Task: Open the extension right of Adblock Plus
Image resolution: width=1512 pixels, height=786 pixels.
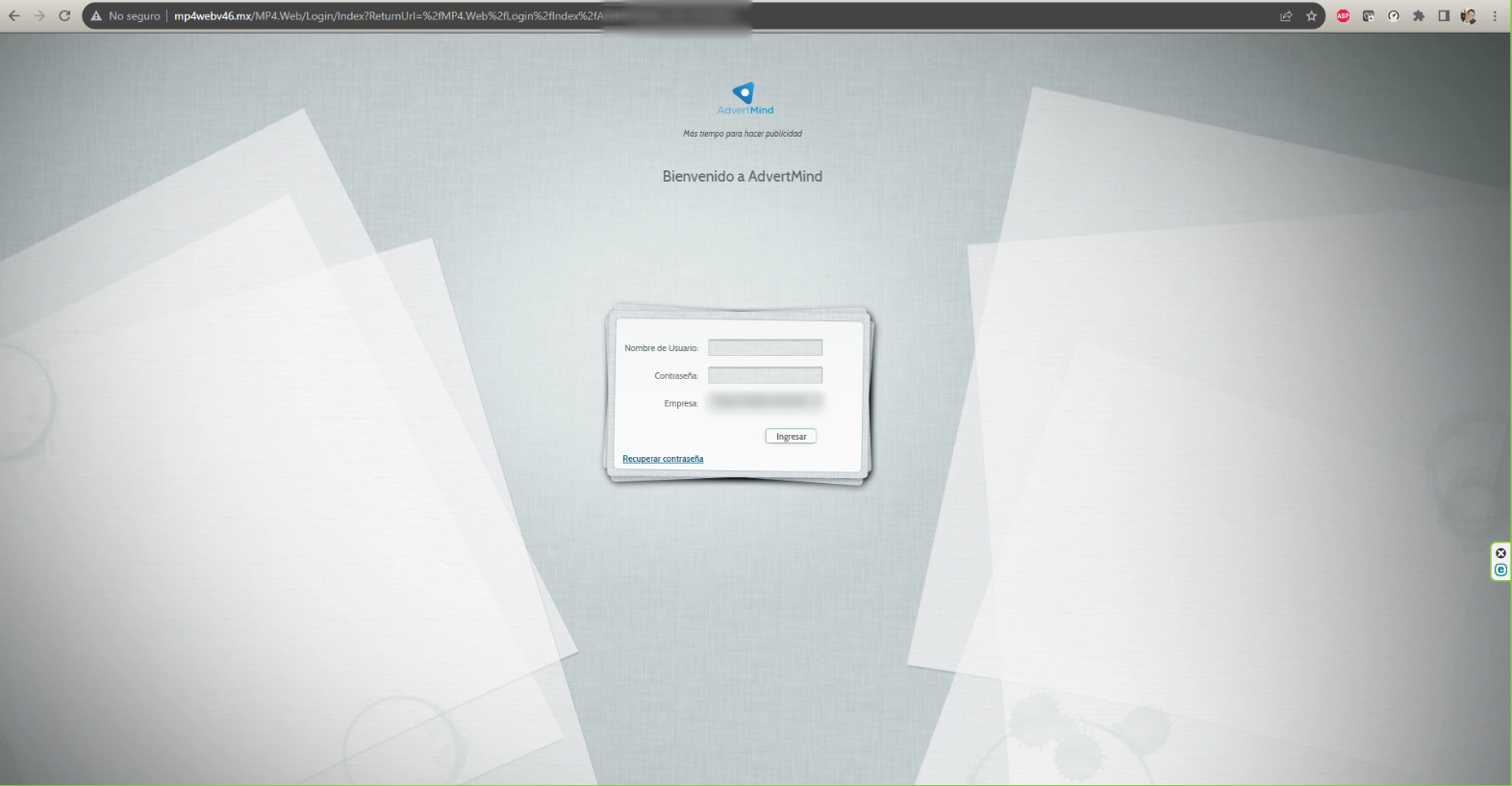Action: pos(1368,15)
